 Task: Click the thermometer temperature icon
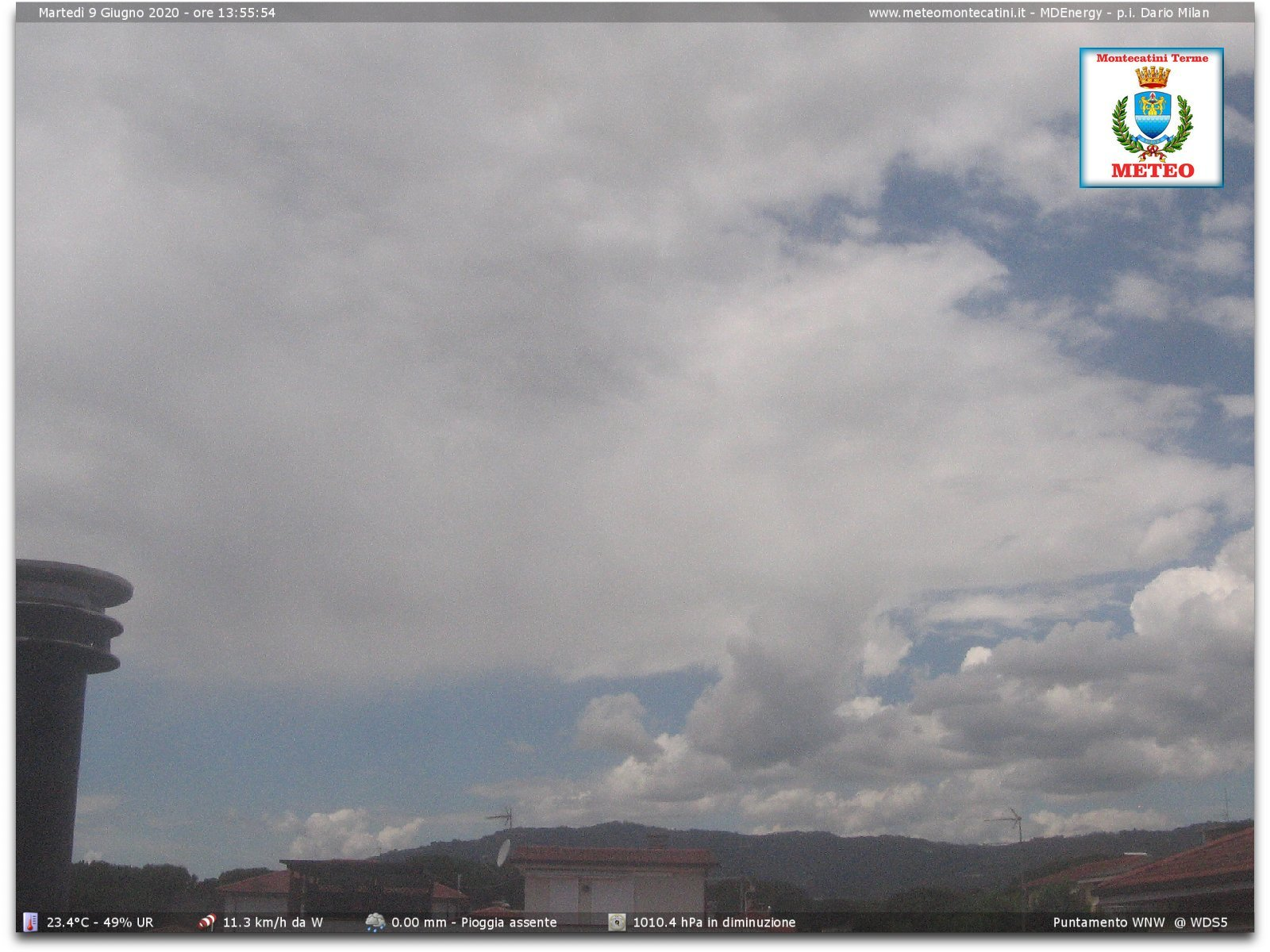point(30,922)
